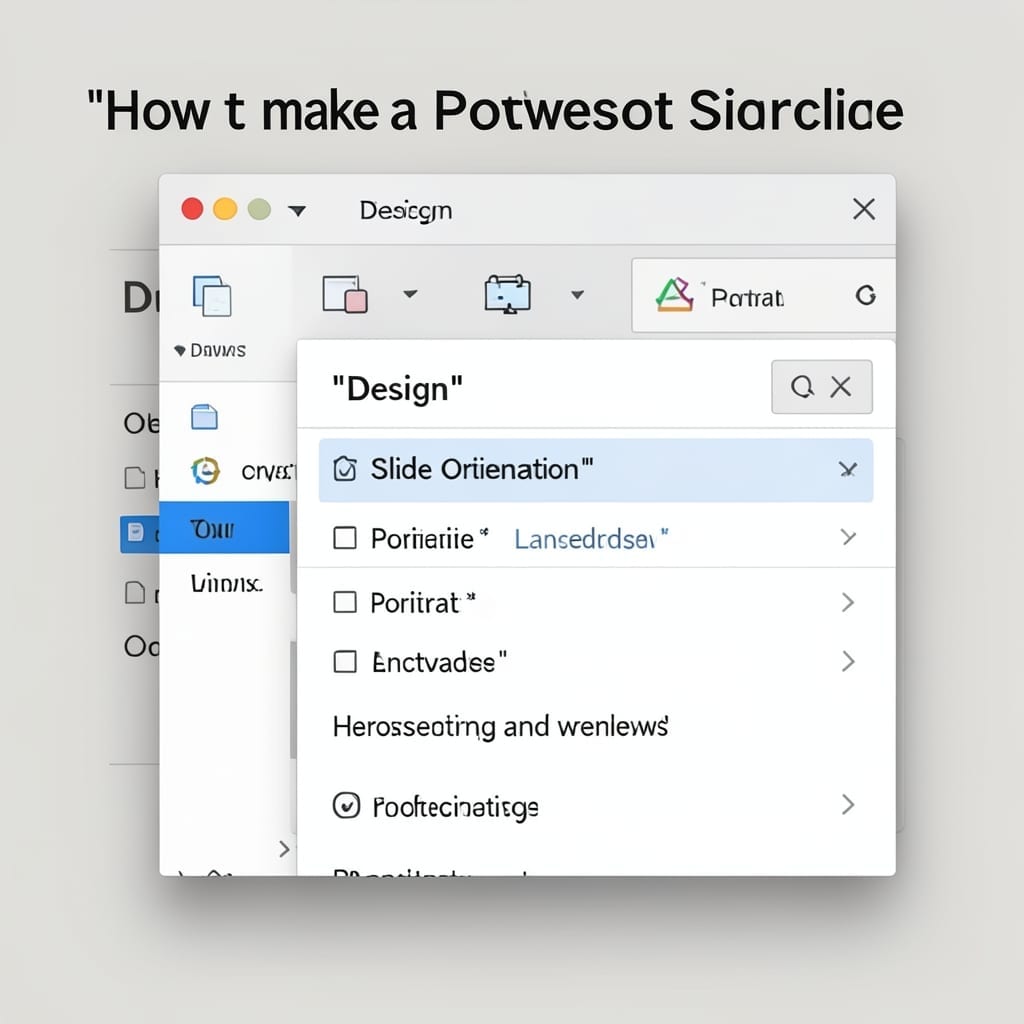
Task: Click the blue Lansedrdsev link
Action: pyautogui.click(x=592, y=539)
